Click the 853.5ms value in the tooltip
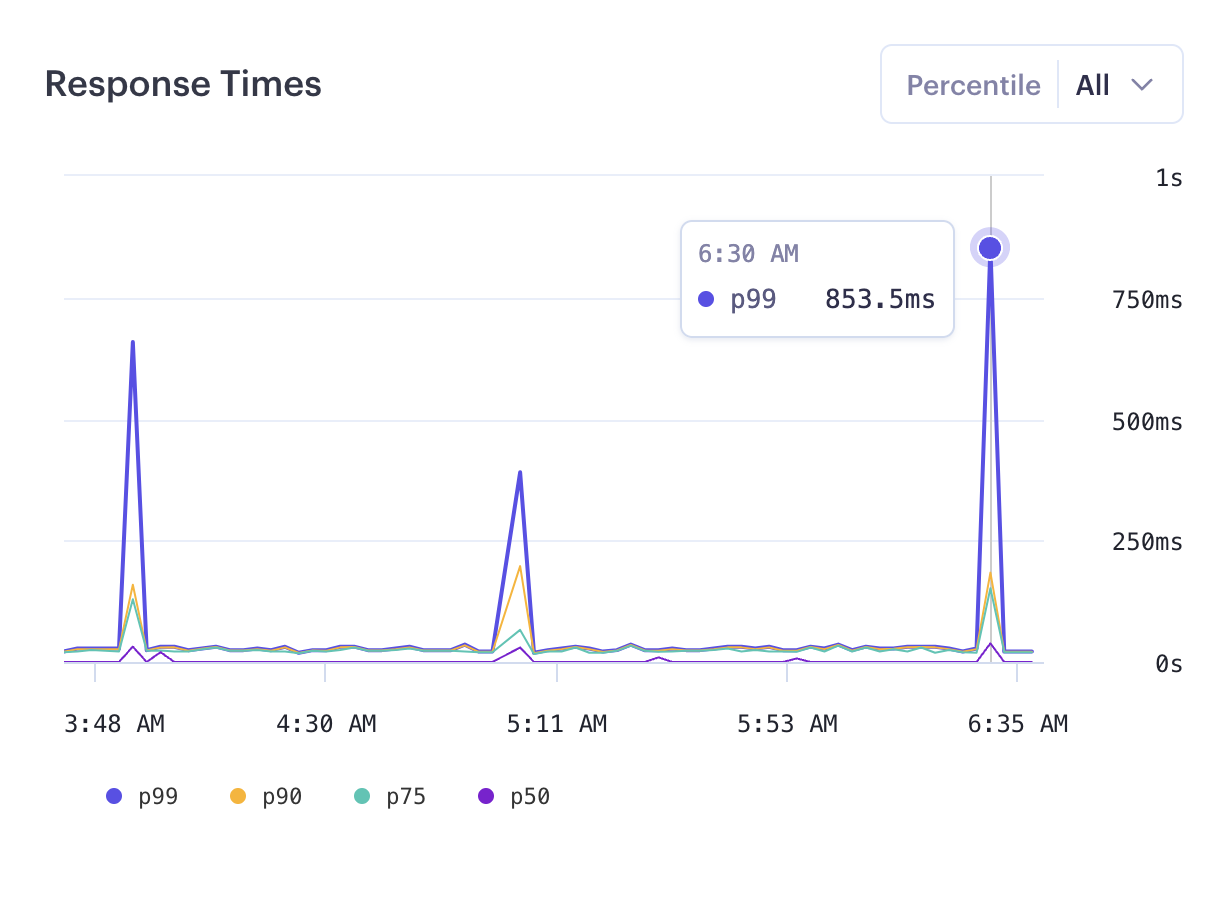 coord(878,299)
